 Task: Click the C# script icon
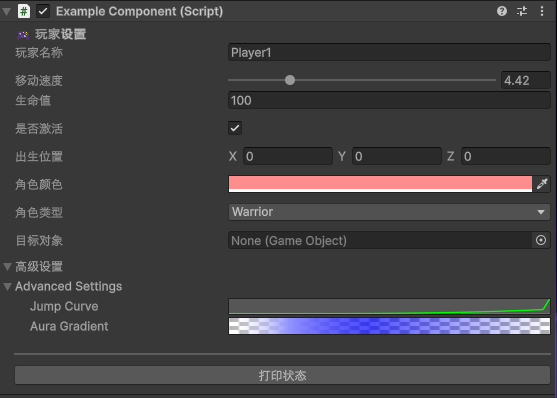24,11
